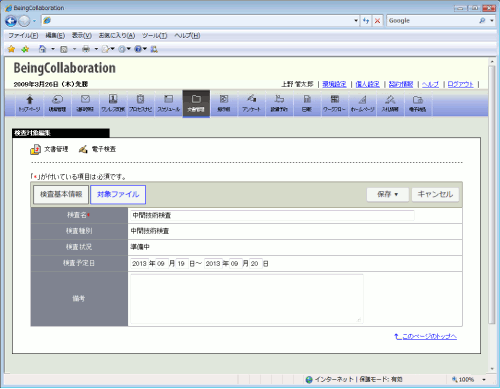Open the zoom level 100% dropdown arrow
500x389 pixels.
[484, 379]
